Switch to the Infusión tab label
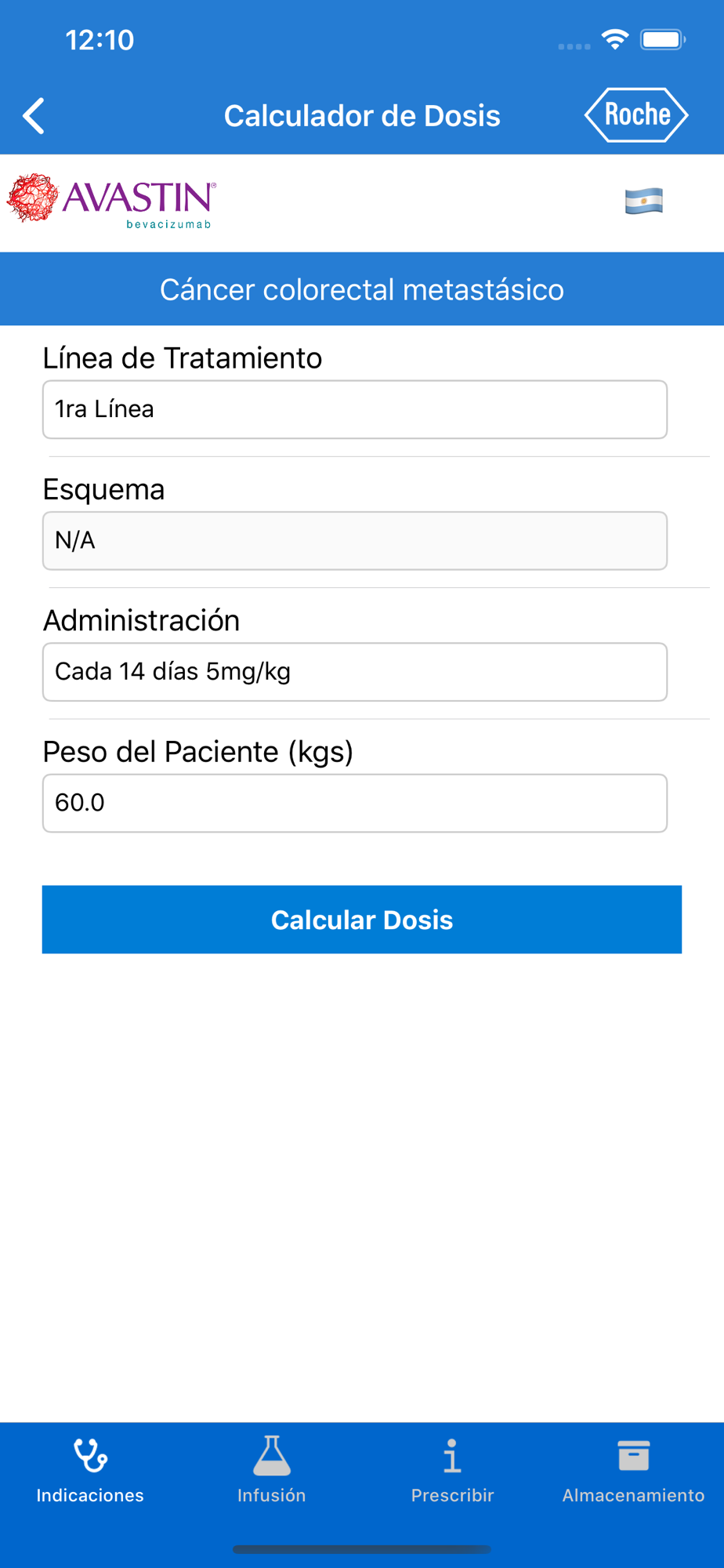The height and width of the screenshot is (1568, 724). [272, 1495]
